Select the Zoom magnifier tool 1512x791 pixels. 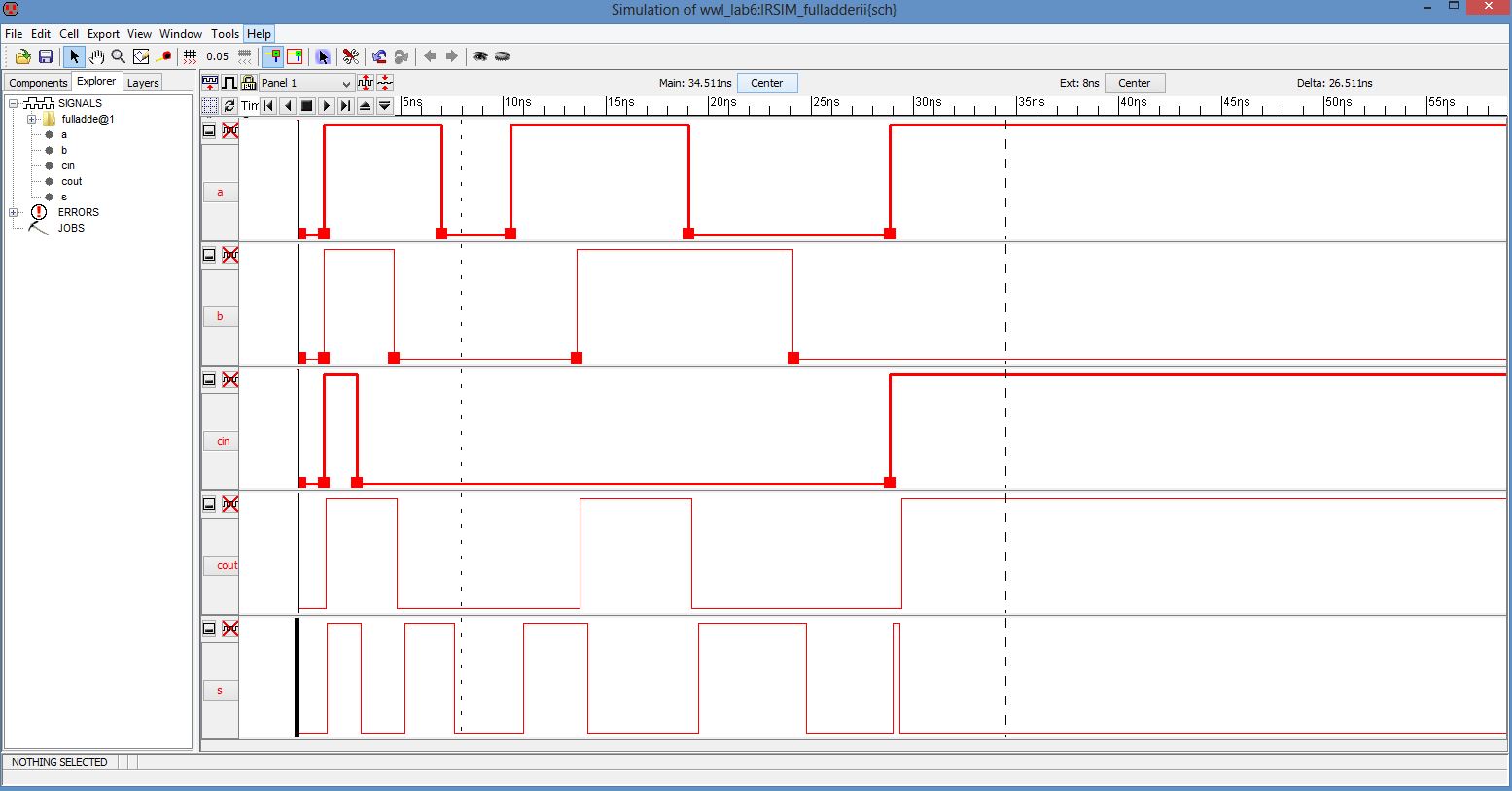click(118, 56)
